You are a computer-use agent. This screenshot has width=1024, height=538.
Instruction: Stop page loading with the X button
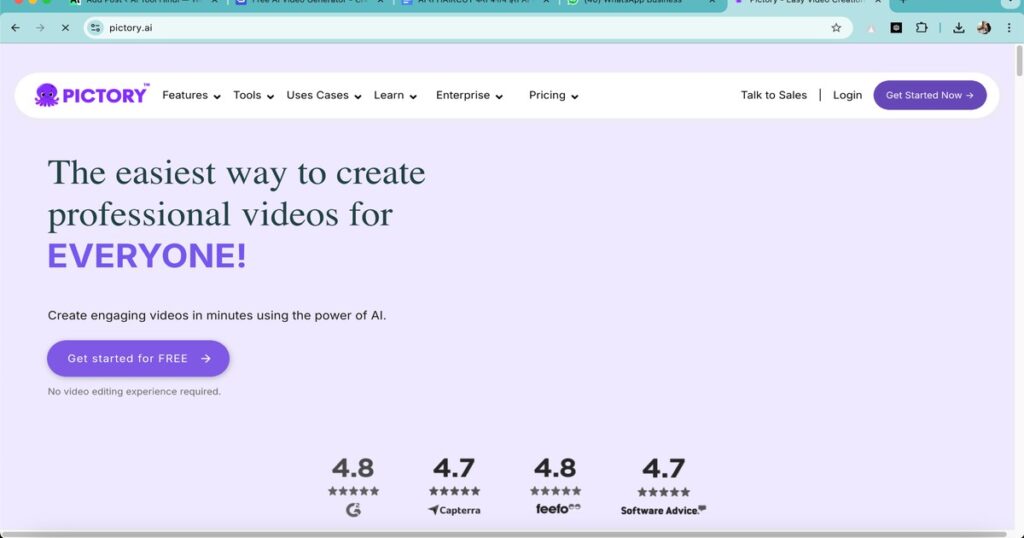(65, 27)
